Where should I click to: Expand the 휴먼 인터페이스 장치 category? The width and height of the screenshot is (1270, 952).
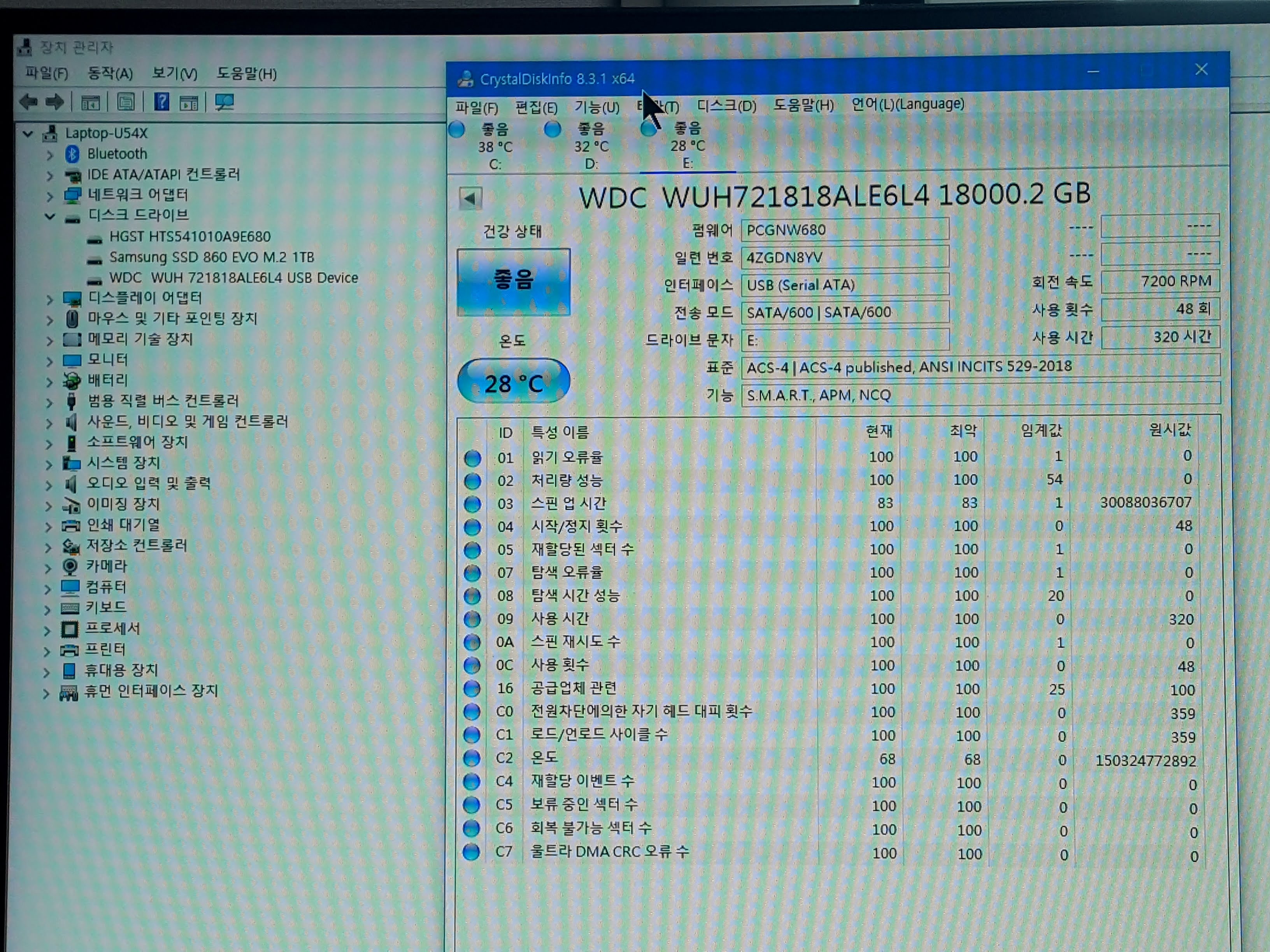pos(46,693)
